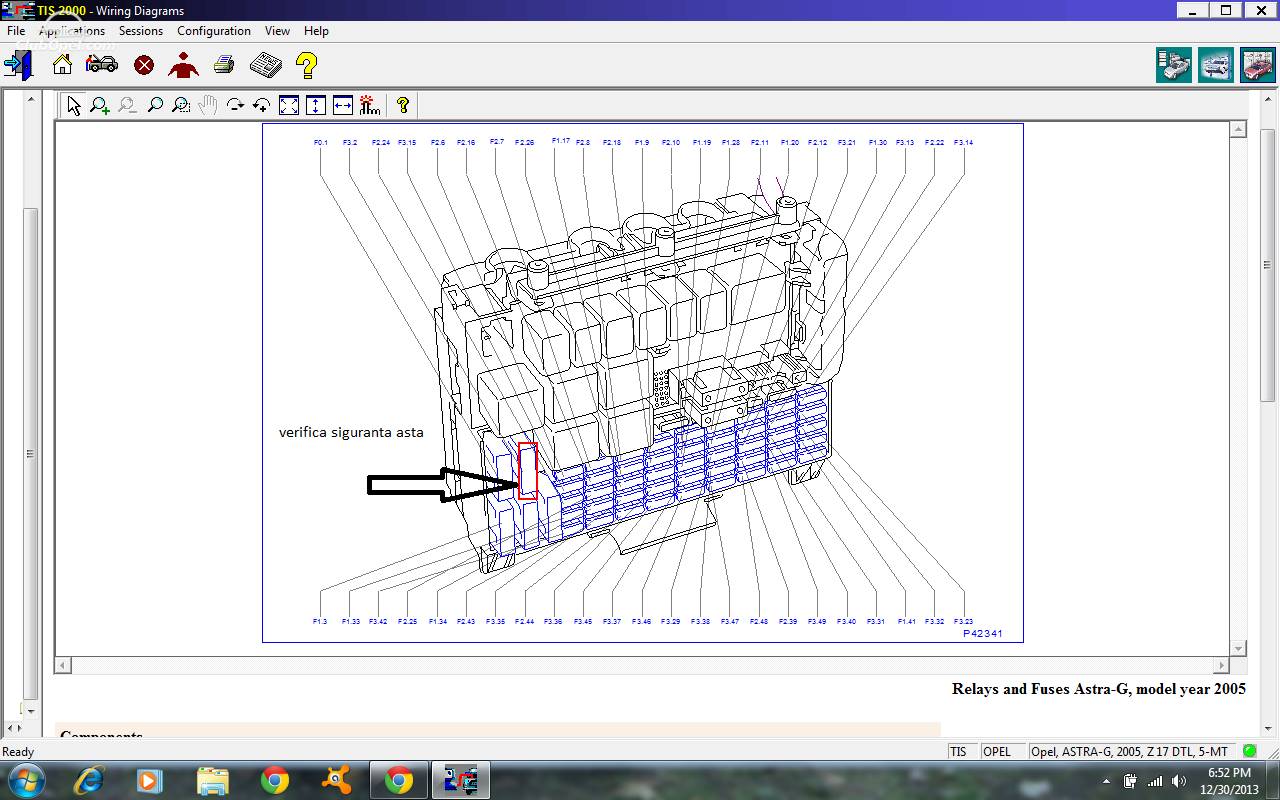Screen dimensions: 1280x800
Task: Click the plain magnifier zoom tool
Action: 154,105
